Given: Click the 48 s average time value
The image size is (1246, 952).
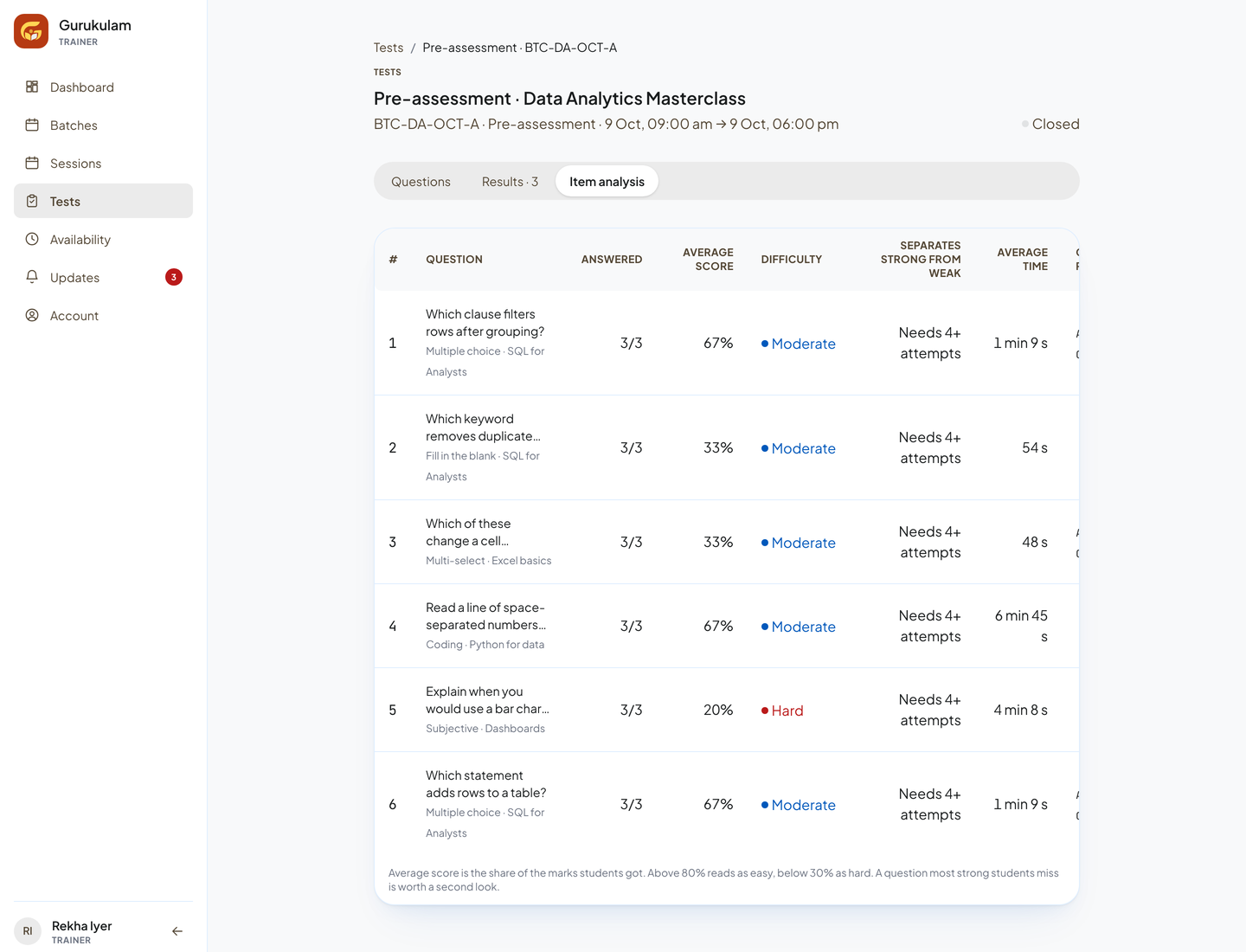Looking at the screenshot, I should coord(1035,542).
